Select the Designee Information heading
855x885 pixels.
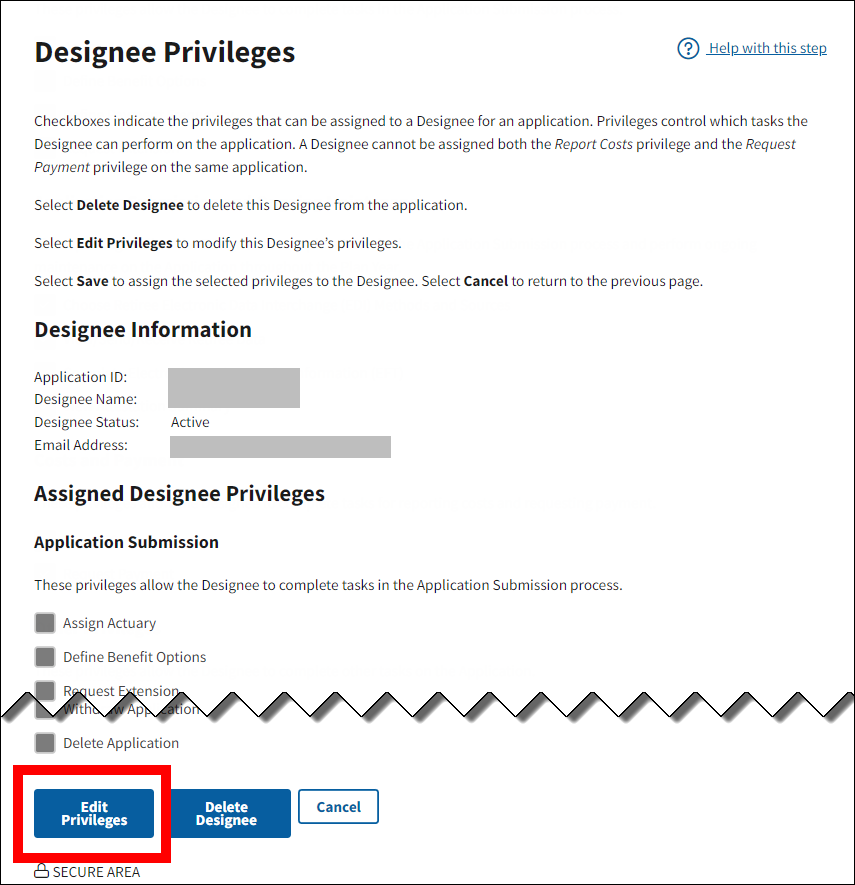143,330
